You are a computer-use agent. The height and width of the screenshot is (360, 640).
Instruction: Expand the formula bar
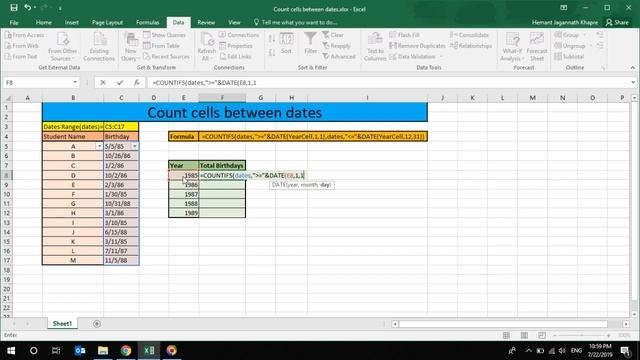coord(633,82)
